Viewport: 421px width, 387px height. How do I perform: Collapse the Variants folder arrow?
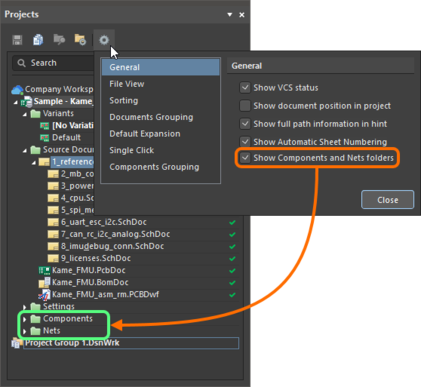click(25, 114)
